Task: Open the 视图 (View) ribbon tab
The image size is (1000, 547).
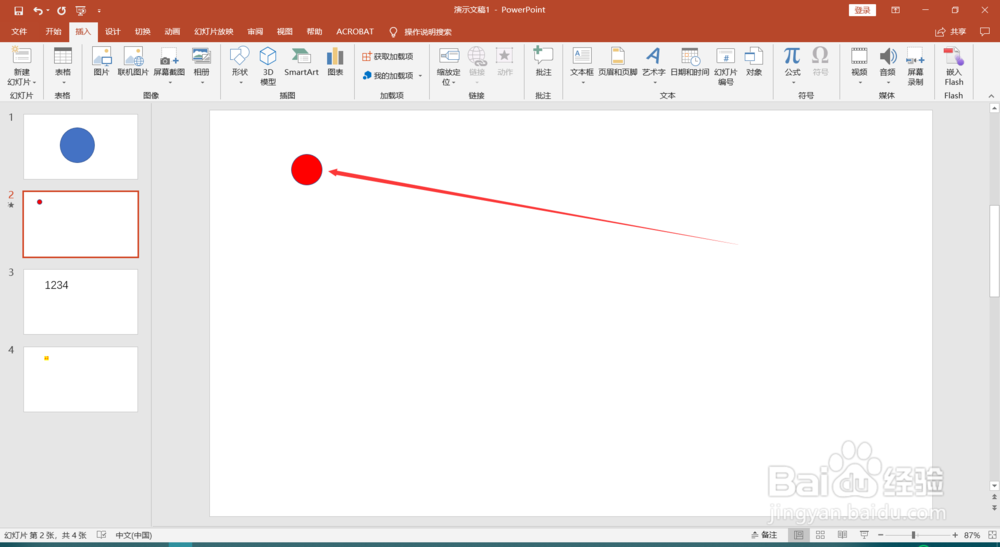Action: click(x=284, y=31)
